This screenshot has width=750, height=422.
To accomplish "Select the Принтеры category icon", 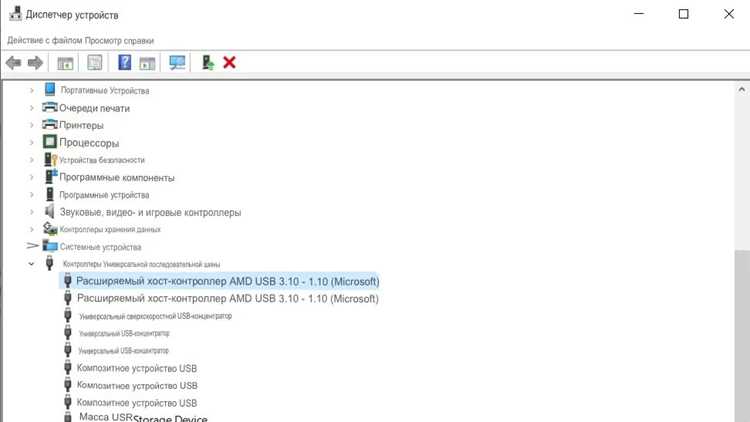I will (x=50, y=124).
